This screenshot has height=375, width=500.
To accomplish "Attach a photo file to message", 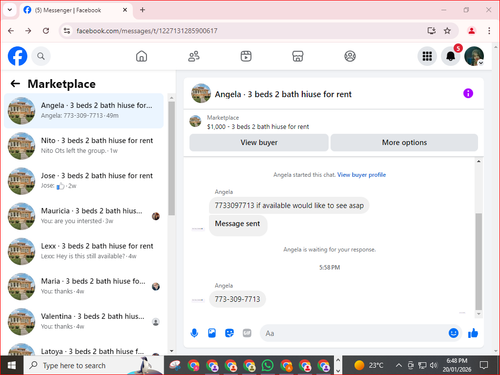I will [212, 333].
